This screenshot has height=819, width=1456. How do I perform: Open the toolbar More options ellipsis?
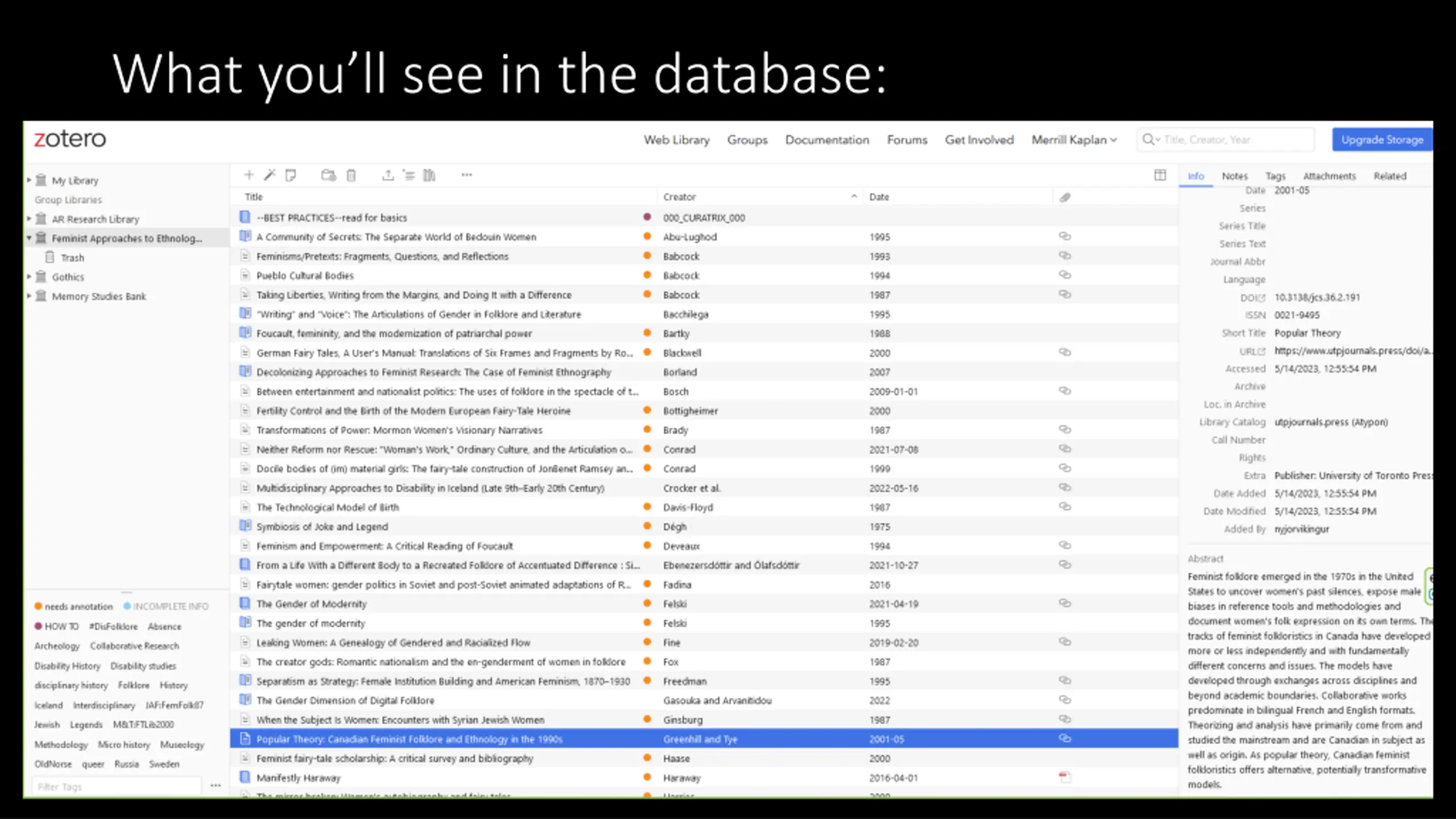click(467, 175)
